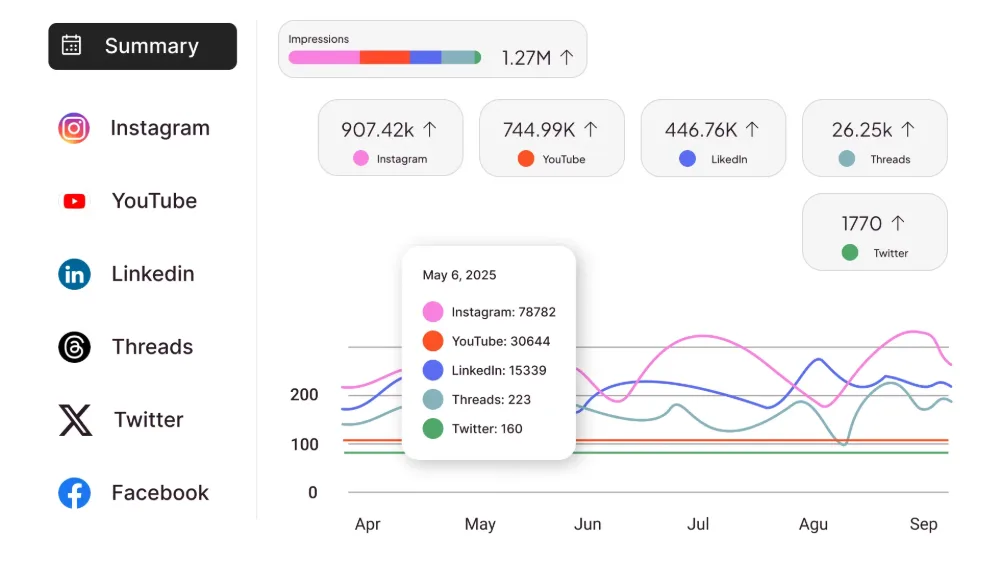Click the orange dot beside YouTube: 30644

click(x=432, y=341)
